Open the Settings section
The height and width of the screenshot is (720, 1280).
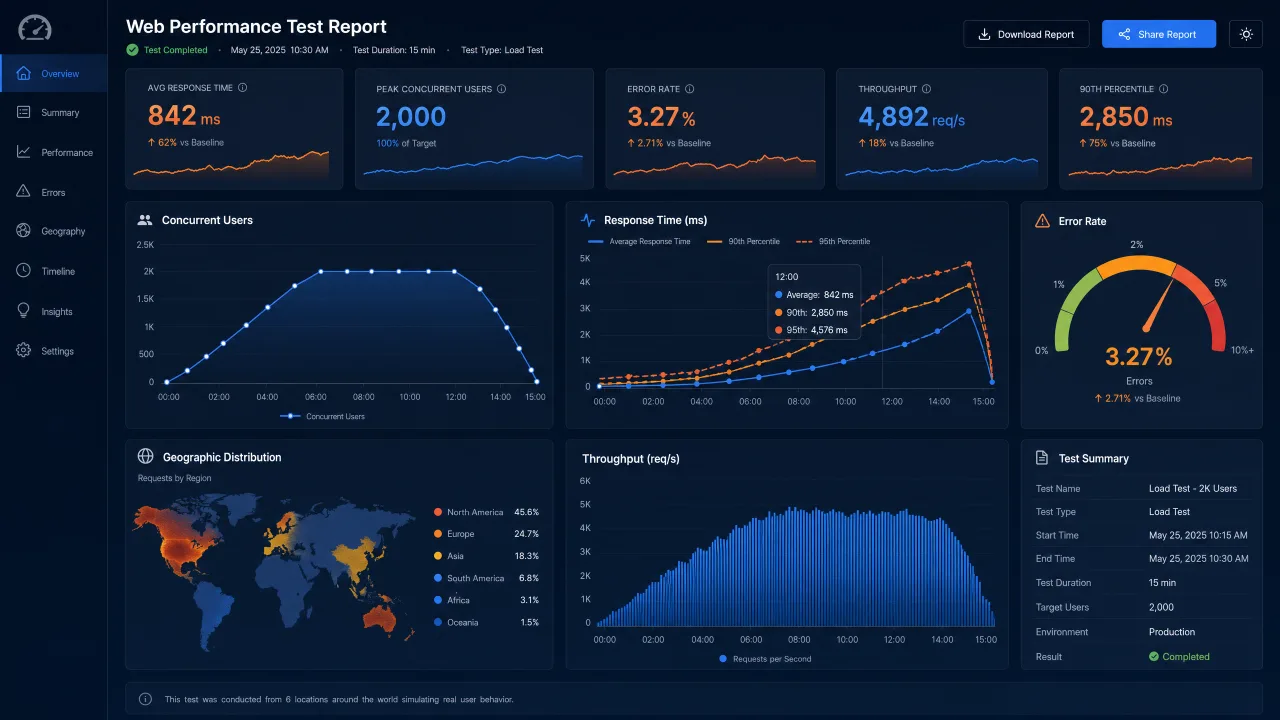click(x=54, y=351)
